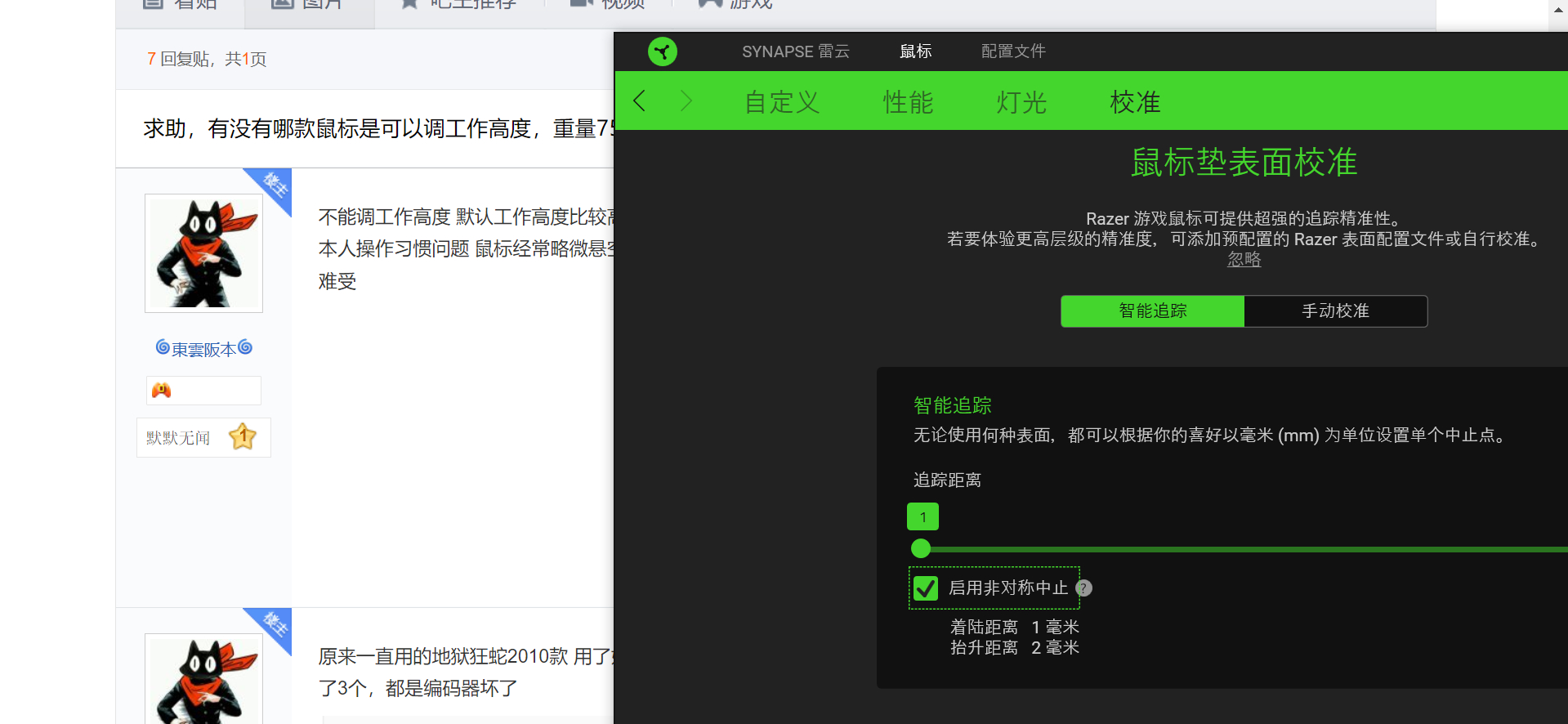The width and height of the screenshot is (1568, 724).
Task: Switch to 校准 section
Action: click(1135, 102)
